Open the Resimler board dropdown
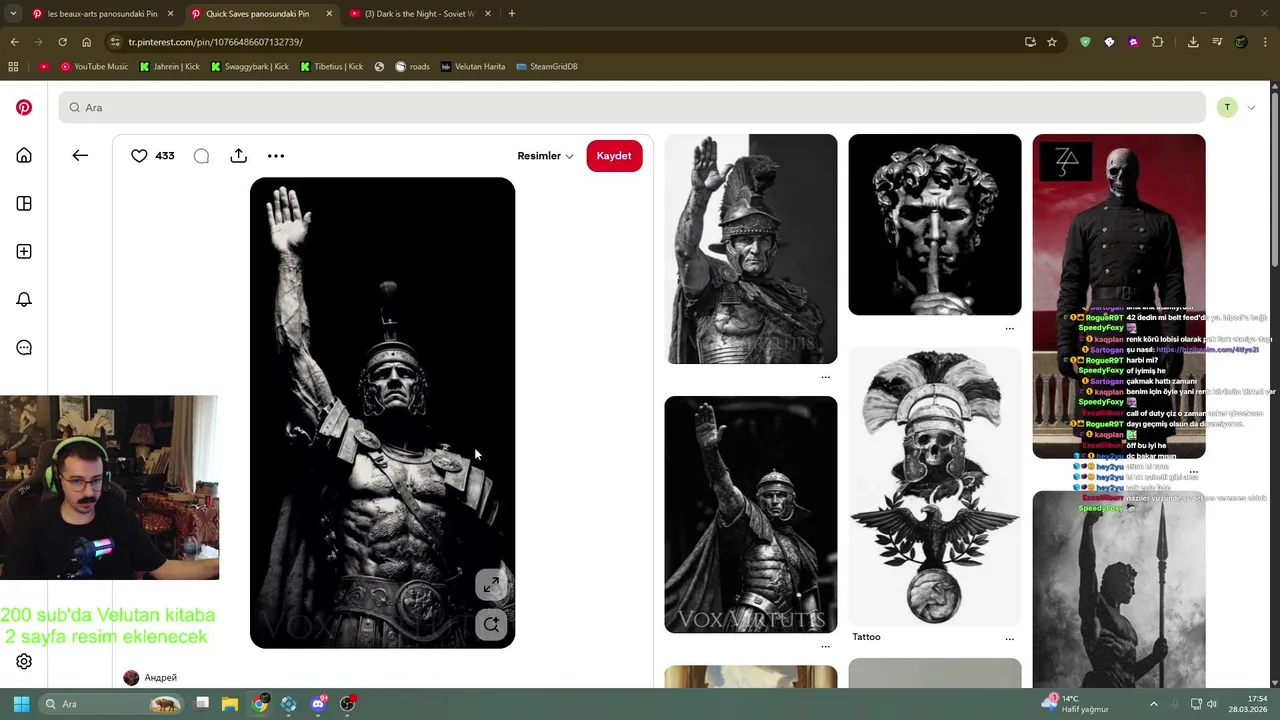 (545, 156)
